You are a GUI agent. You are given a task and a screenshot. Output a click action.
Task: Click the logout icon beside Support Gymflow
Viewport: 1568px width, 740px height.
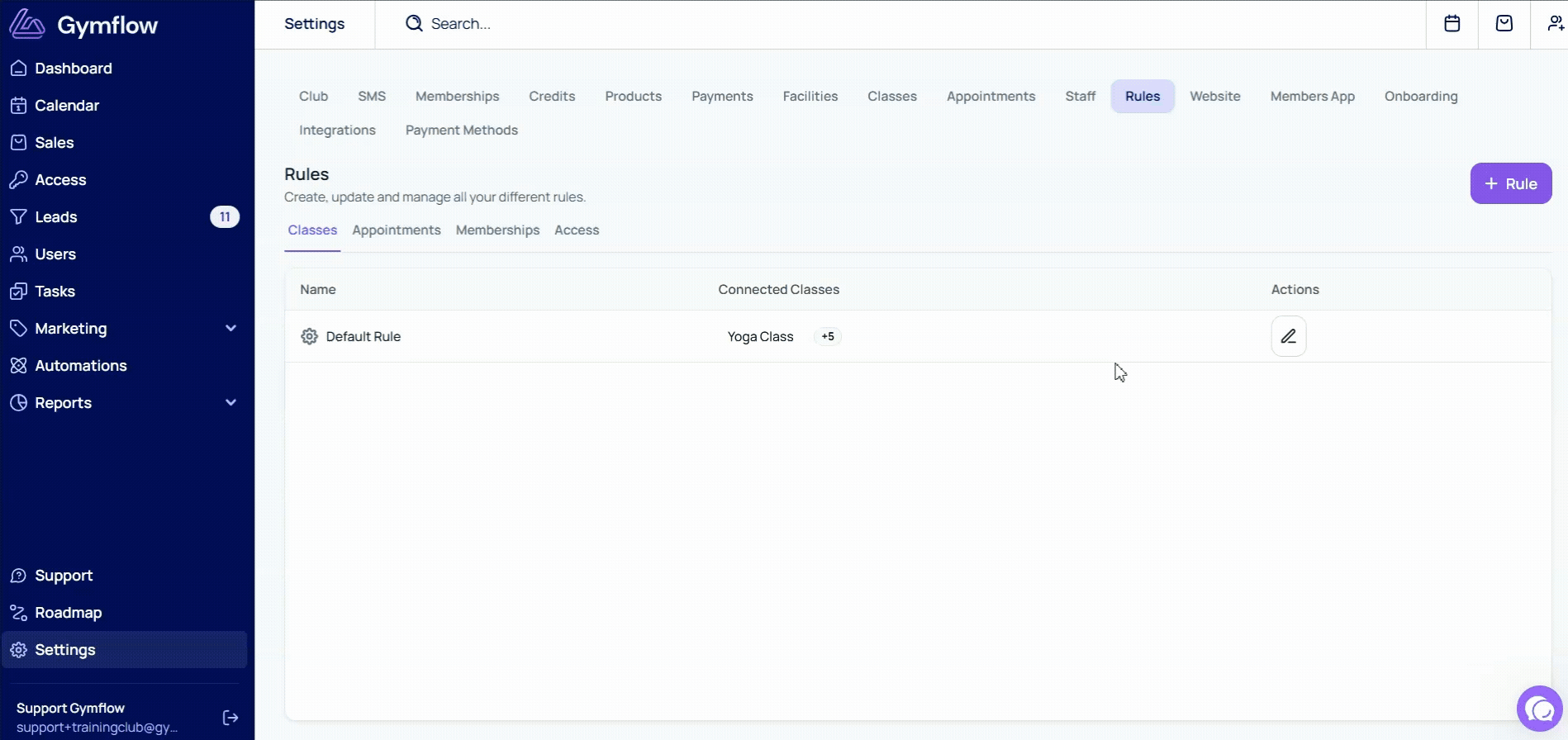coord(230,718)
